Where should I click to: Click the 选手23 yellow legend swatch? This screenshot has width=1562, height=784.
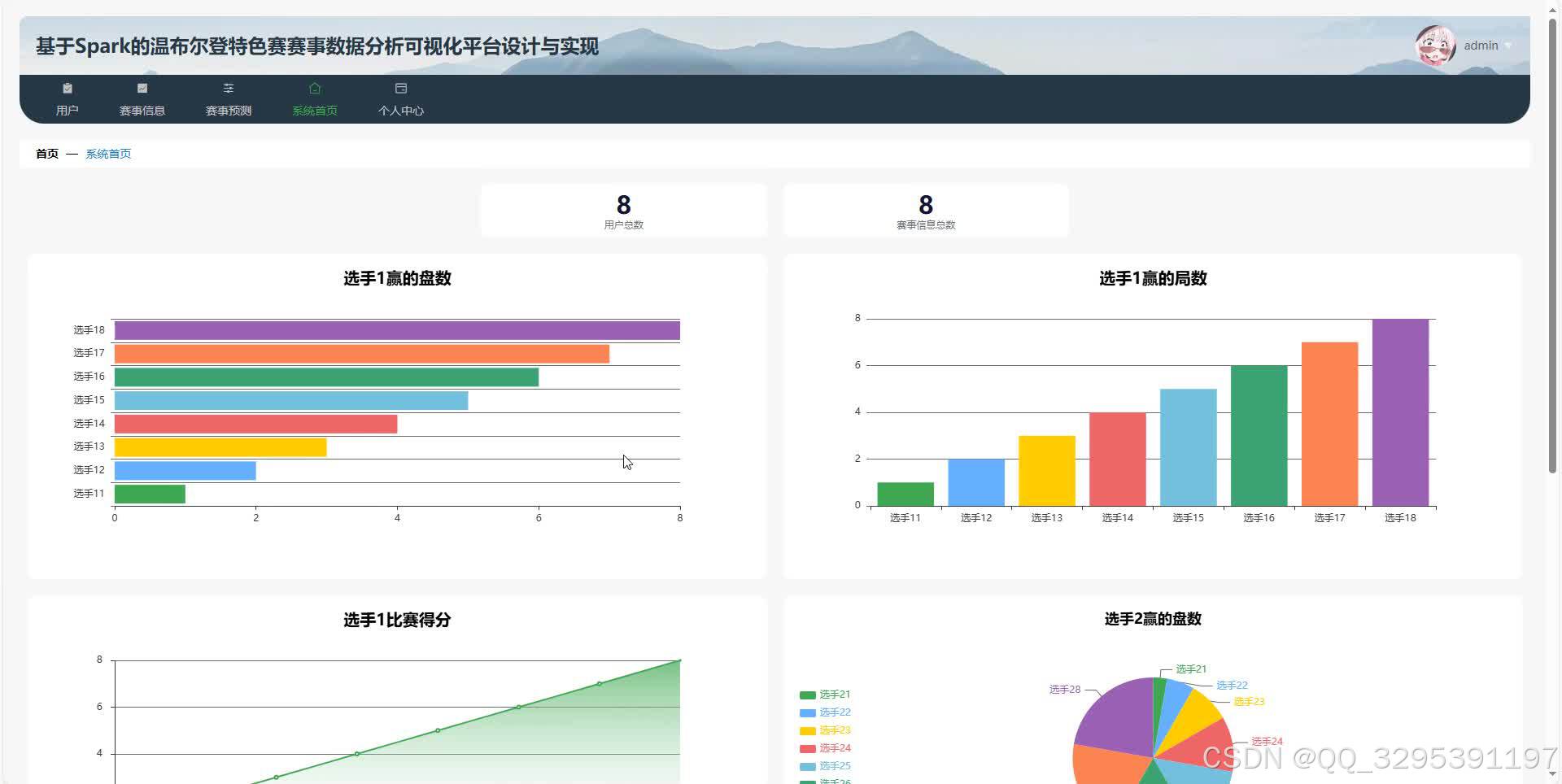(808, 730)
